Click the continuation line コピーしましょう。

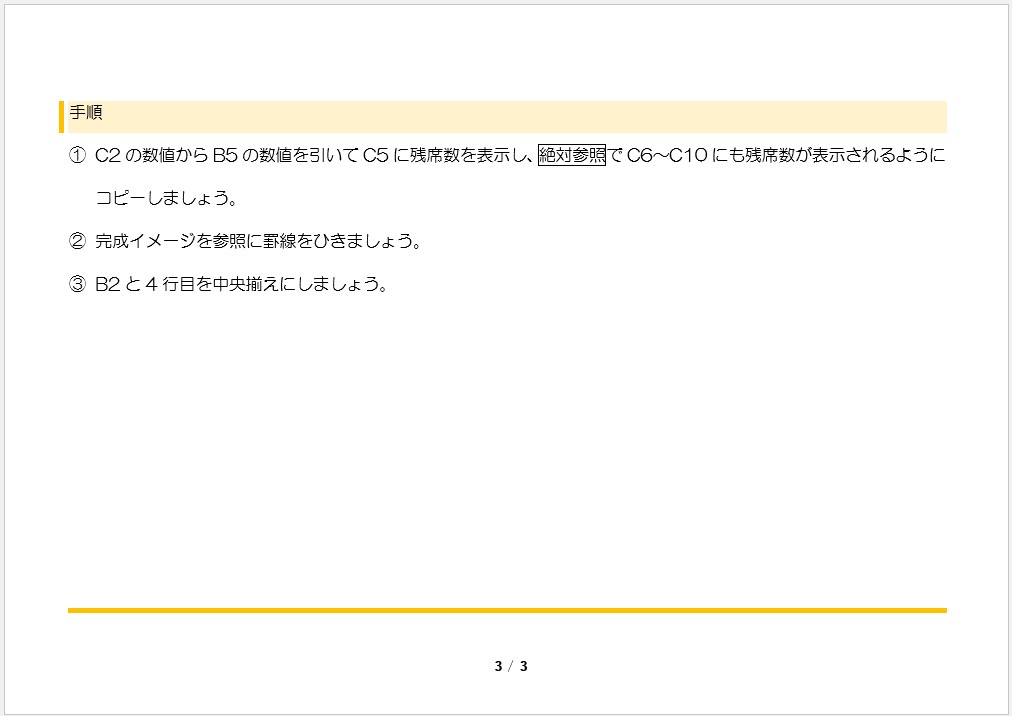point(167,198)
